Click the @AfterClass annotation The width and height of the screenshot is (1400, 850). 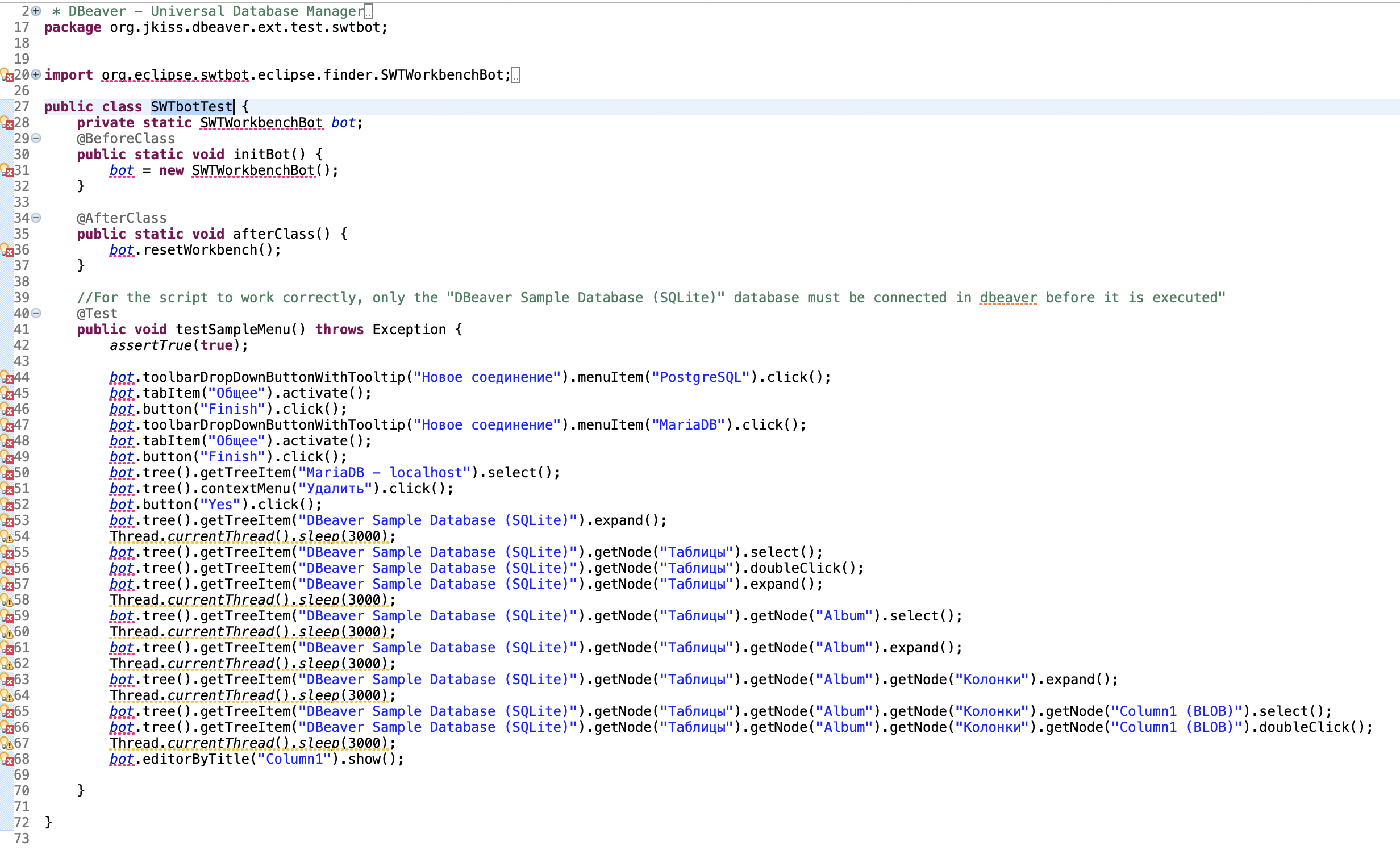[122, 218]
